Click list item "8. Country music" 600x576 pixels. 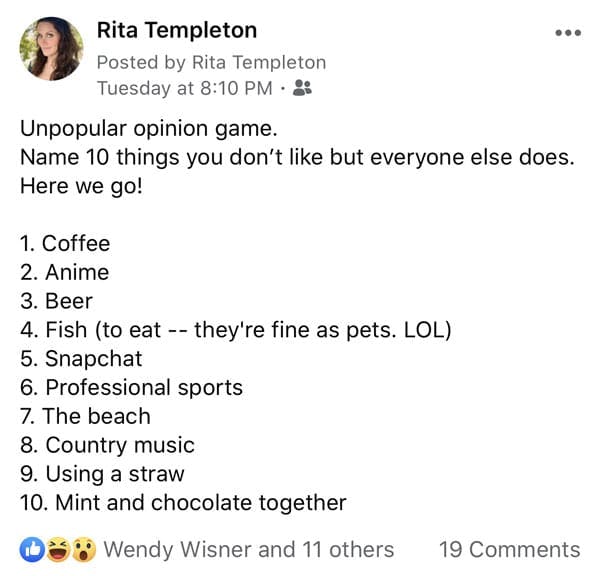[107, 445]
